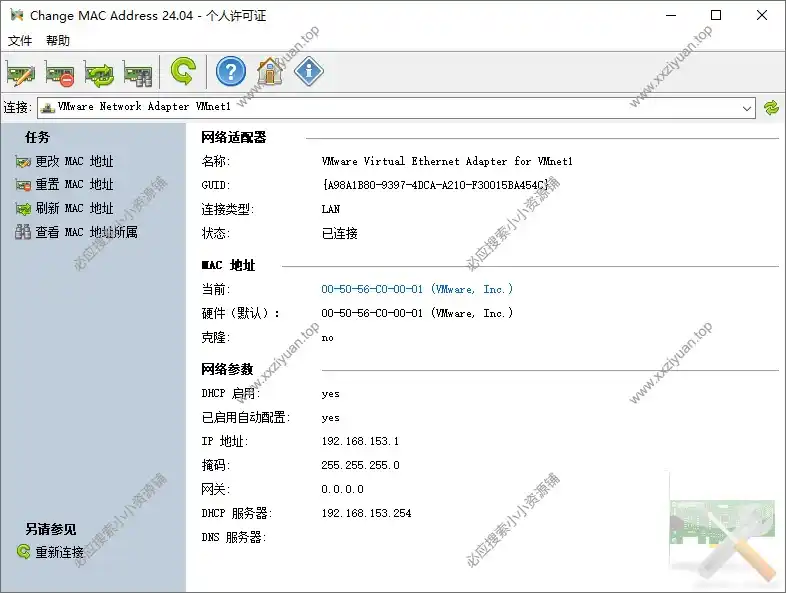Screen dimensions: 786x593
Task: Click the 更改 MAC 地址 task link
Action: (74, 161)
